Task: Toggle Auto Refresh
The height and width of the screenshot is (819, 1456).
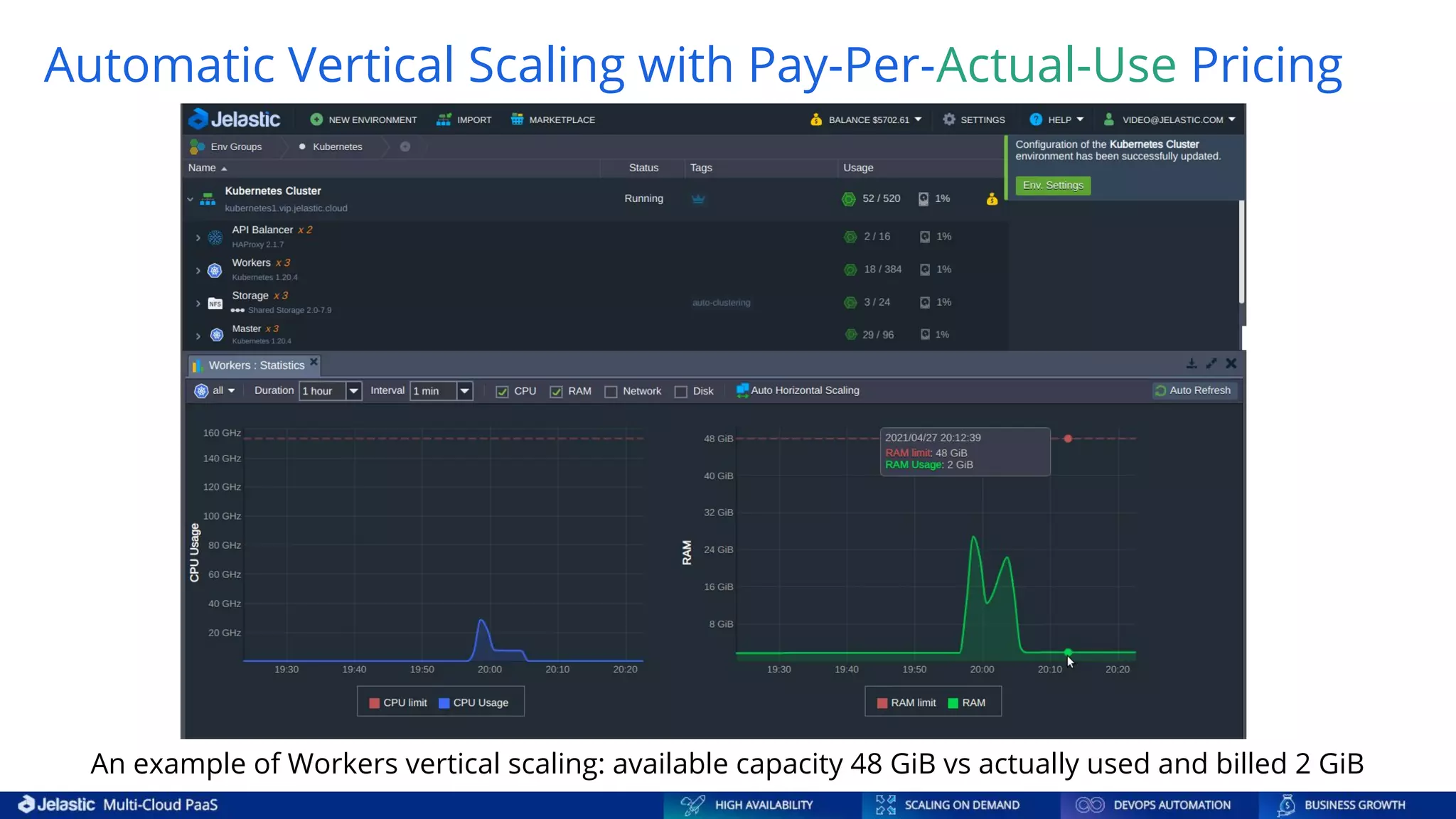Action: tap(1193, 390)
